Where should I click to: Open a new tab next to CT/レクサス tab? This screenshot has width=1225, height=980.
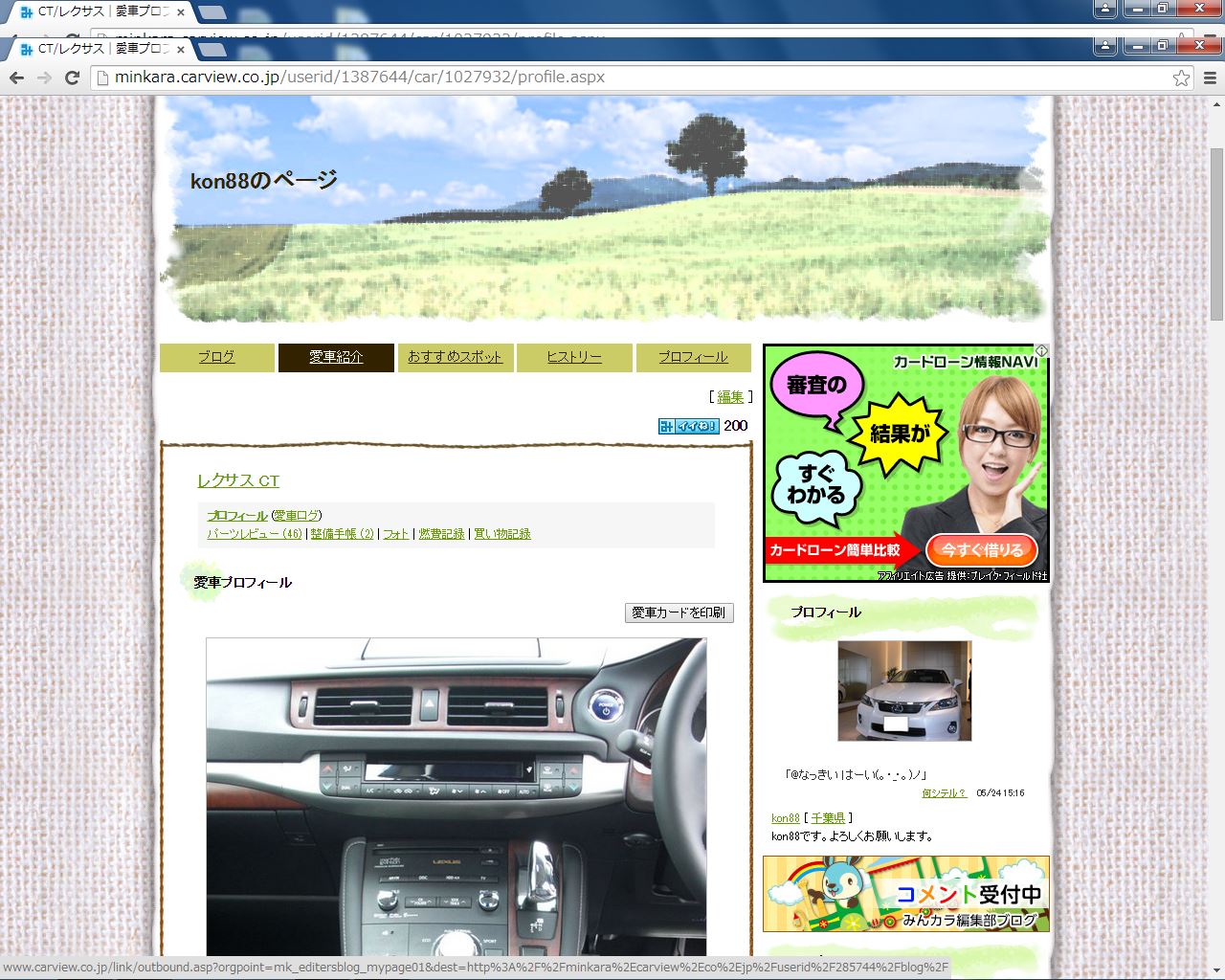212,49
